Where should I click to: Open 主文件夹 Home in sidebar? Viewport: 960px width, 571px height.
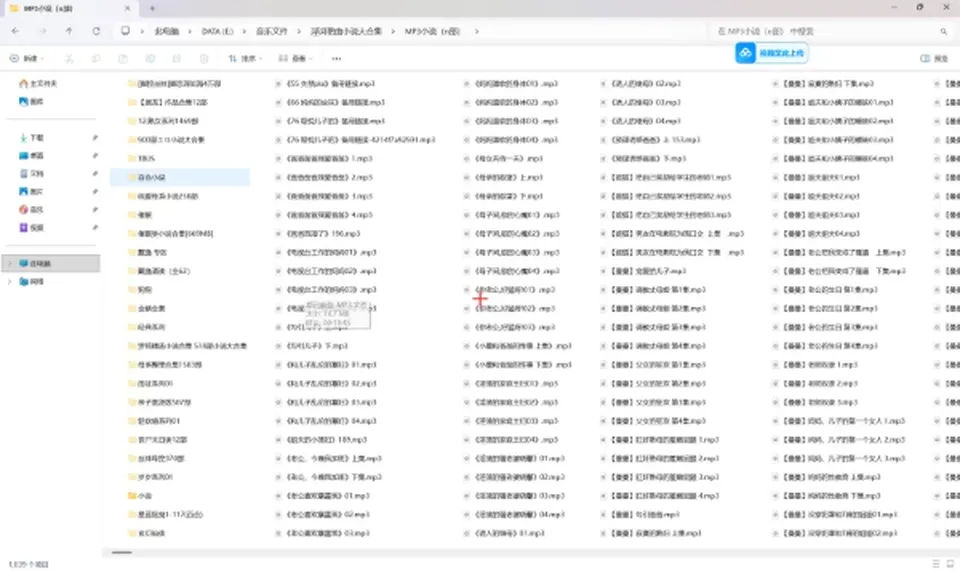(x=38, y=83)
